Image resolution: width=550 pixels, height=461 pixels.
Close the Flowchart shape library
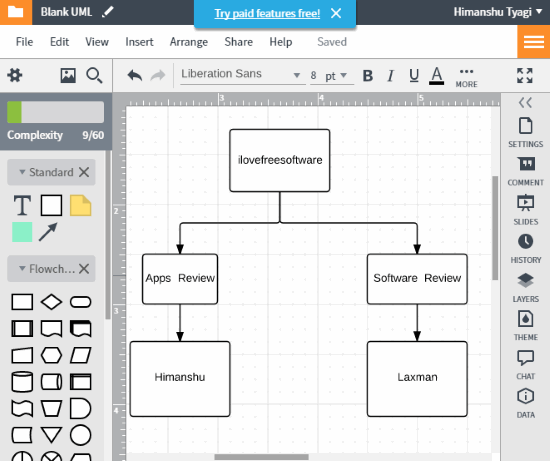[x=84, y=269]
